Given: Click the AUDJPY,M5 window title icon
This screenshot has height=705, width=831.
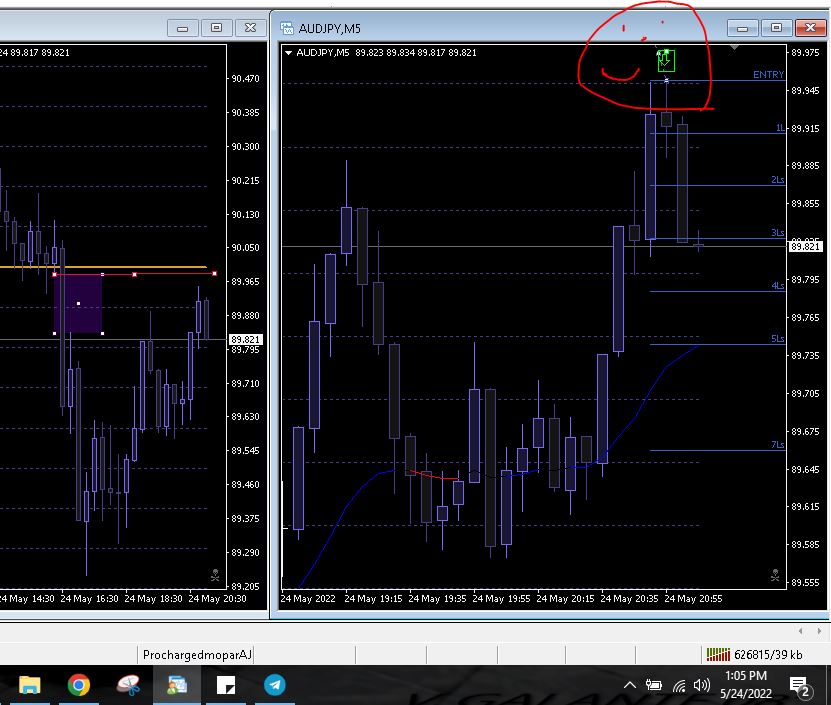Looking at the screenshot, I should pyautogui.click(x=287, y=28).
